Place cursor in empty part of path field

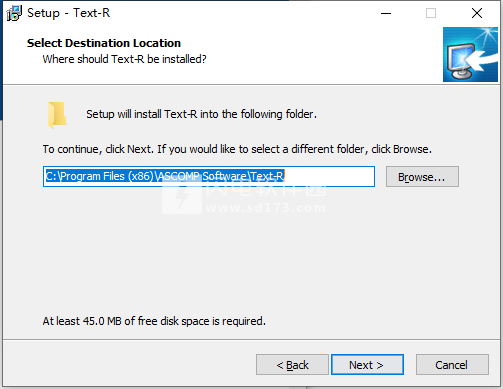click(x=329, y=176)
